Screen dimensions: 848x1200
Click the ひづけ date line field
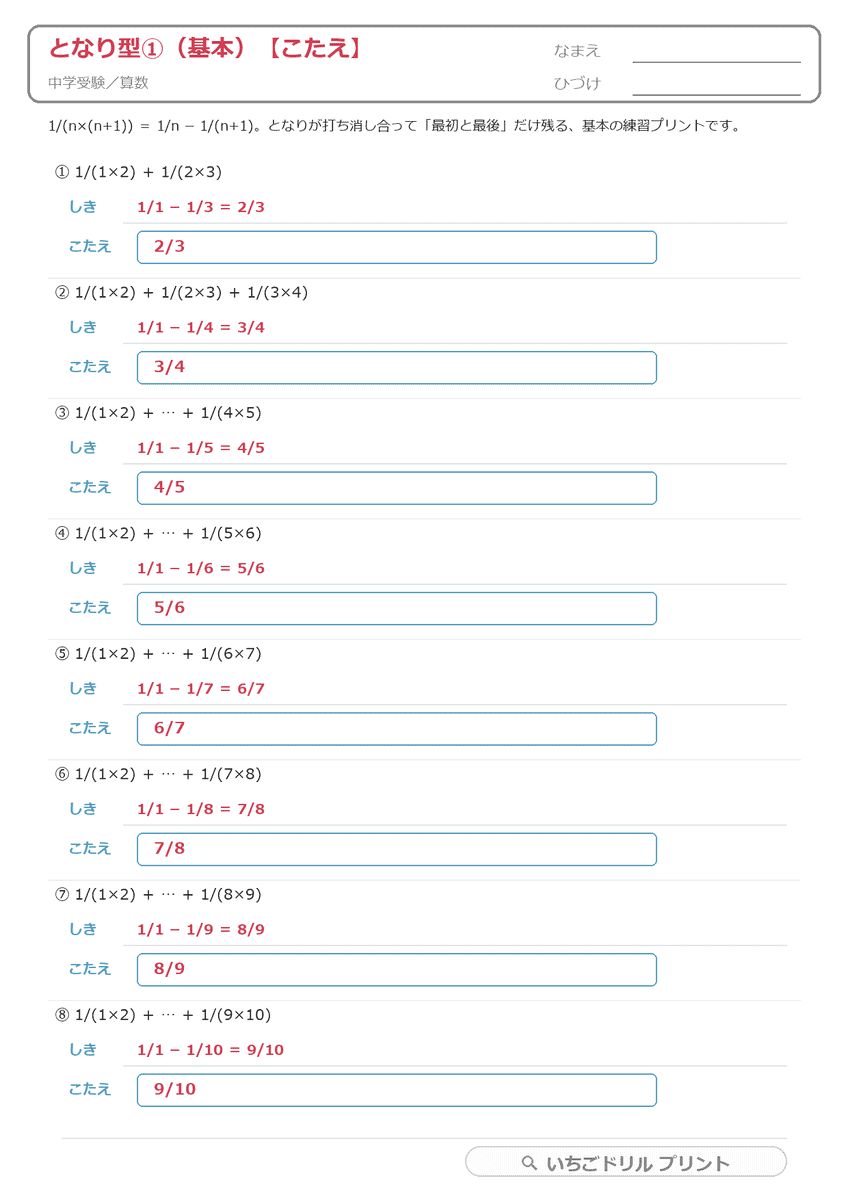(717, 84)
